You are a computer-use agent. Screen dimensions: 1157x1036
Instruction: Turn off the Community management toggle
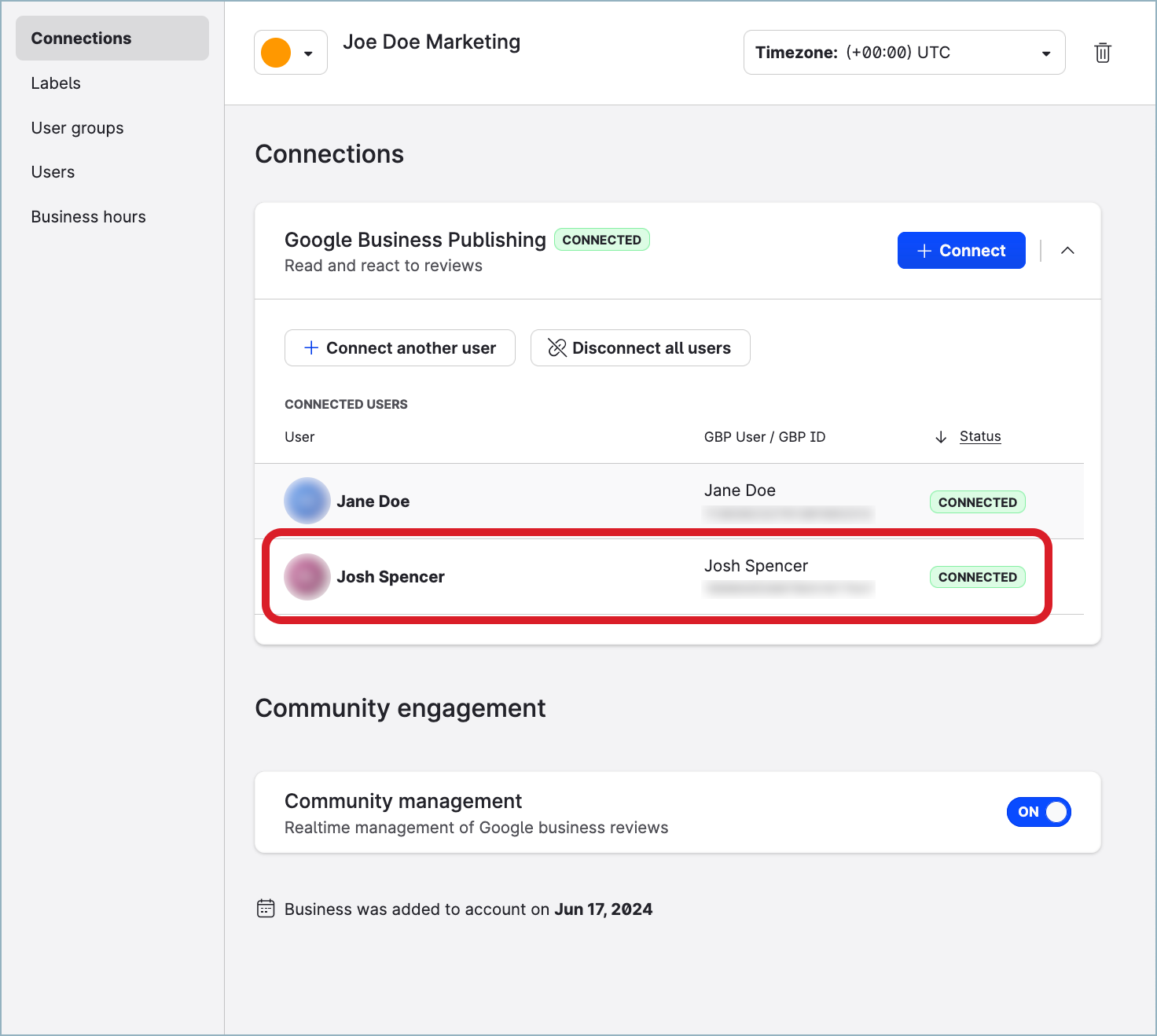(x=1038, y=812)
